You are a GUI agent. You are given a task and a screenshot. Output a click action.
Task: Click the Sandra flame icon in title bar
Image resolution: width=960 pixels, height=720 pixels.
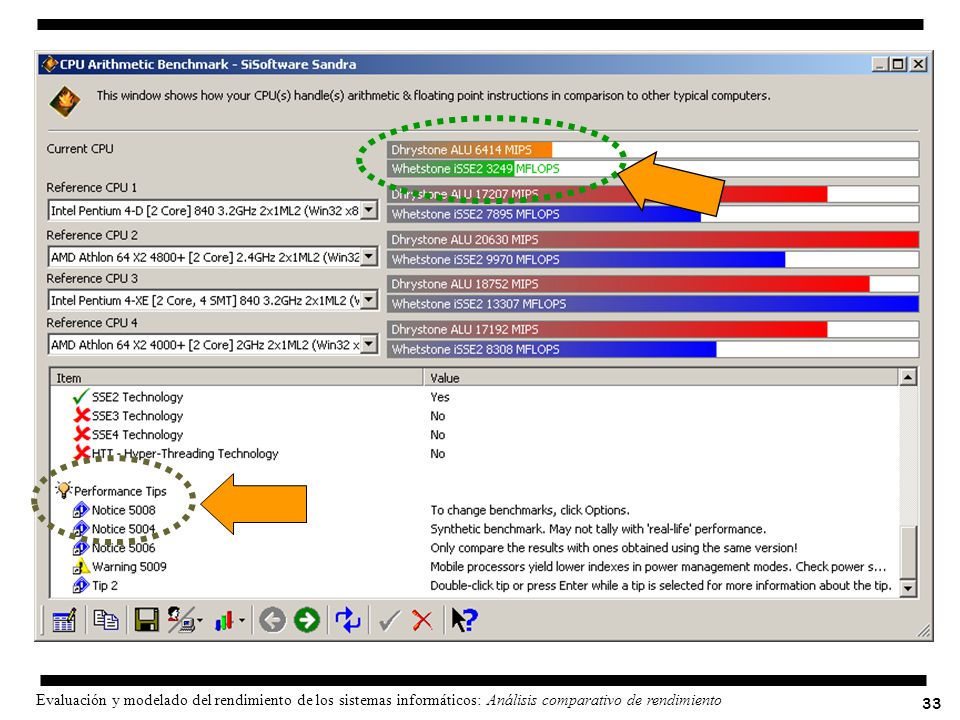(49, 64)
